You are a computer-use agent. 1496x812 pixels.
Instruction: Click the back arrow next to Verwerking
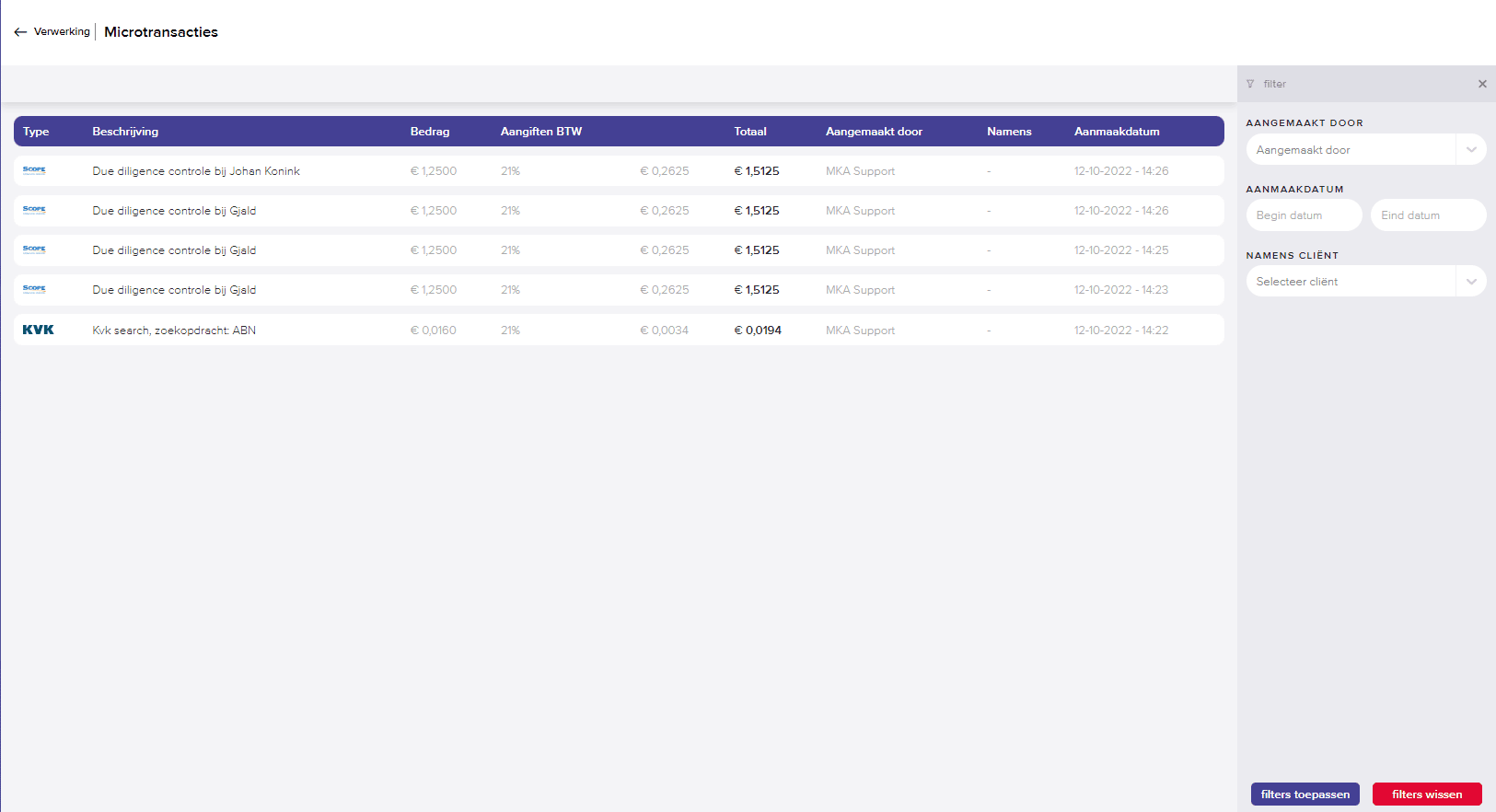(x=20, y=32)
